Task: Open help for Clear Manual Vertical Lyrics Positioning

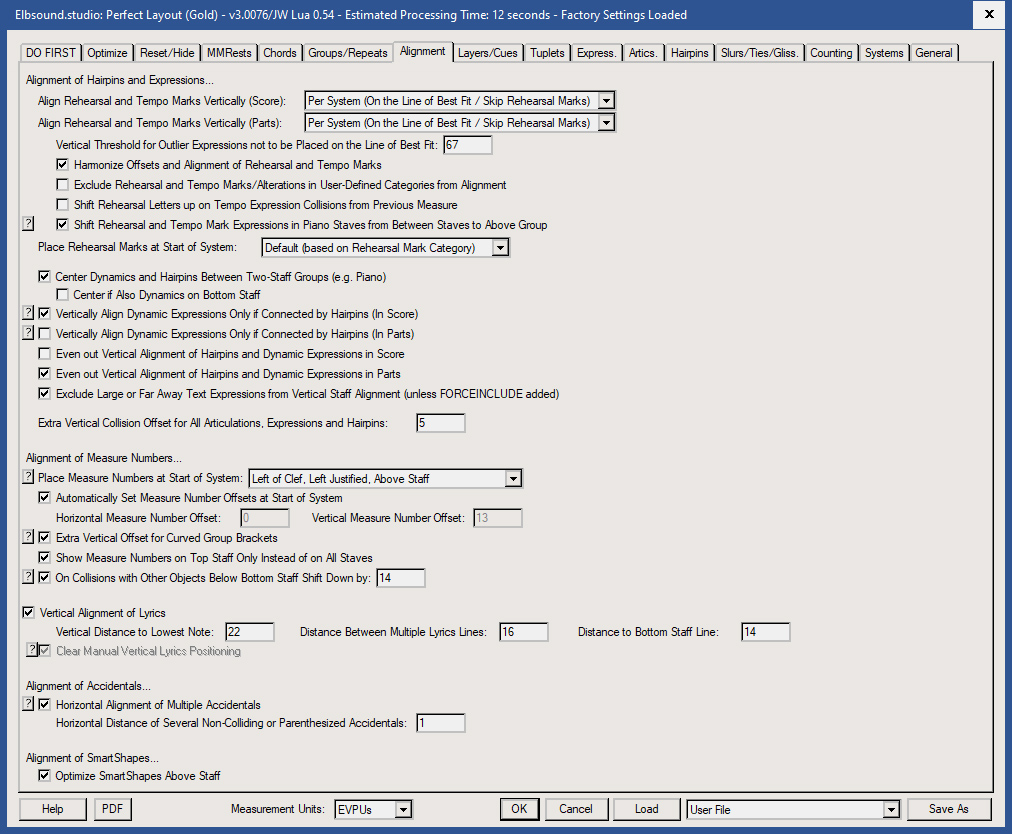Action: 31,649
